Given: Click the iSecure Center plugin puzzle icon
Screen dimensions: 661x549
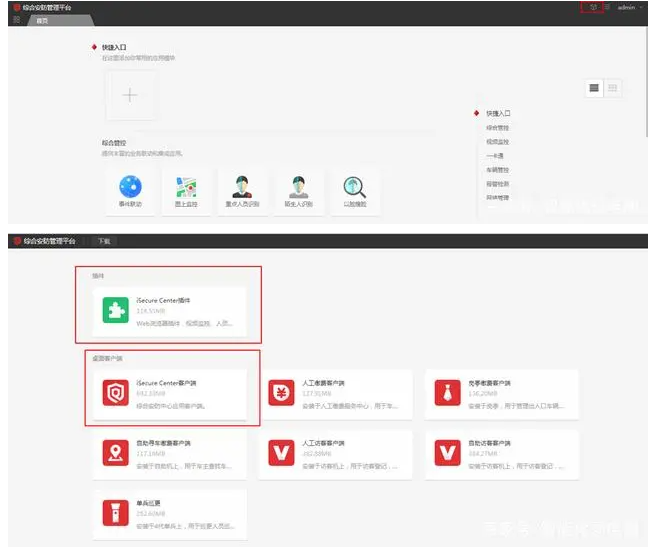Looking at the screenshot, I should [115, 310].
